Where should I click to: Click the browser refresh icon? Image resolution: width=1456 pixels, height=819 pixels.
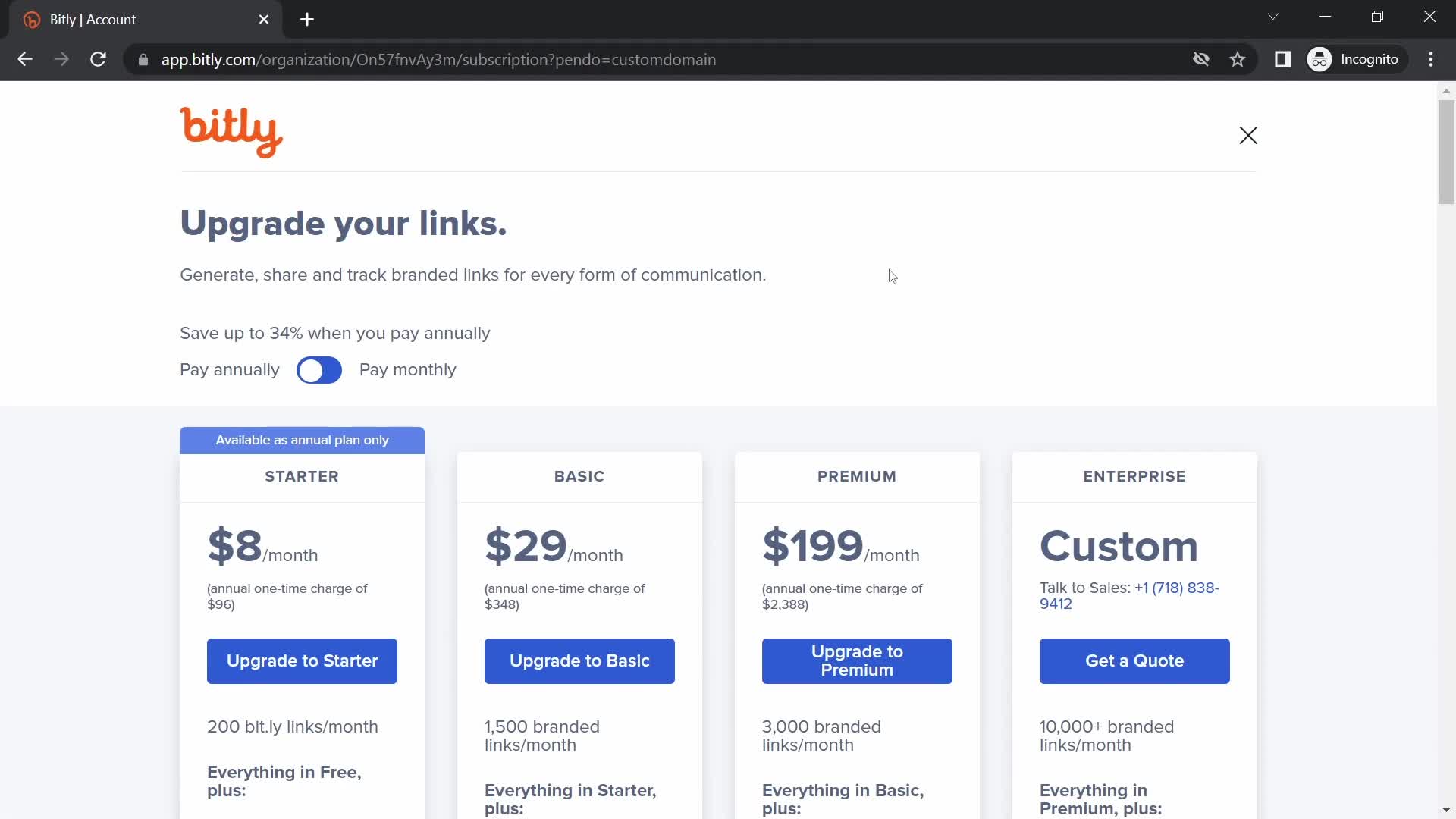tap(98, 59)
